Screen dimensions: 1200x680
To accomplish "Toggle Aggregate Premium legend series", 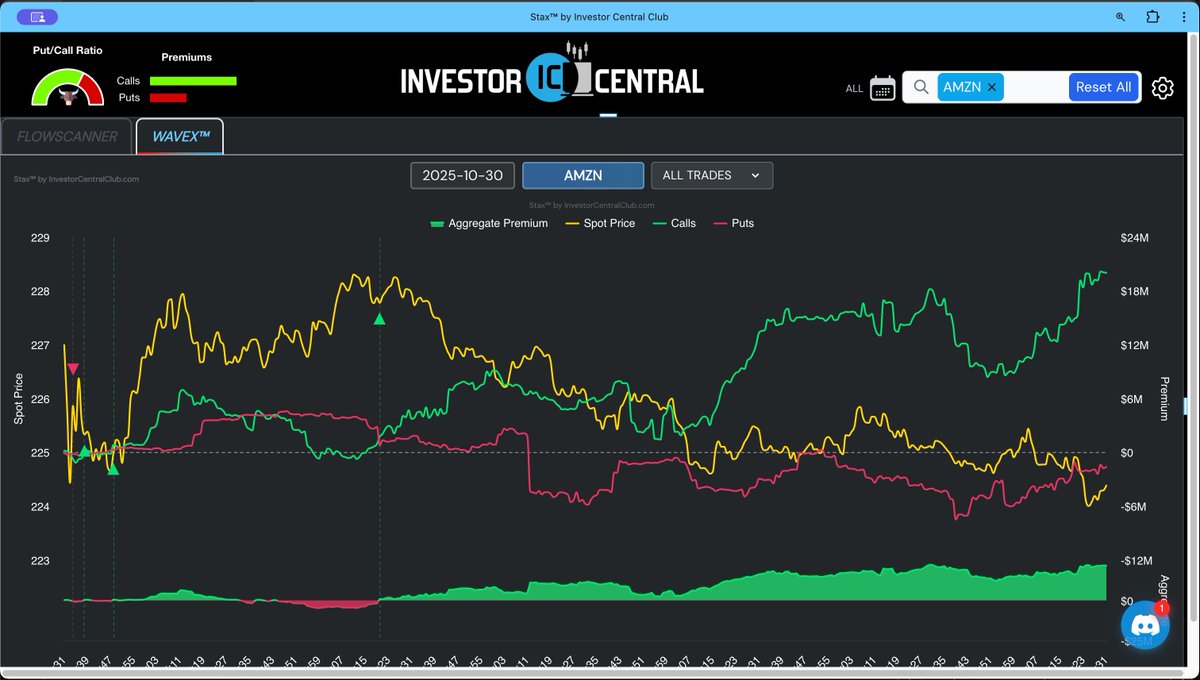I will 489,223.
